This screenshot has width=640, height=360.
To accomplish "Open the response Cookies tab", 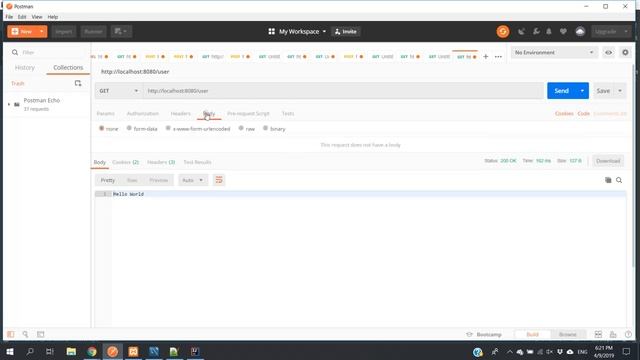I will (125, 162).
